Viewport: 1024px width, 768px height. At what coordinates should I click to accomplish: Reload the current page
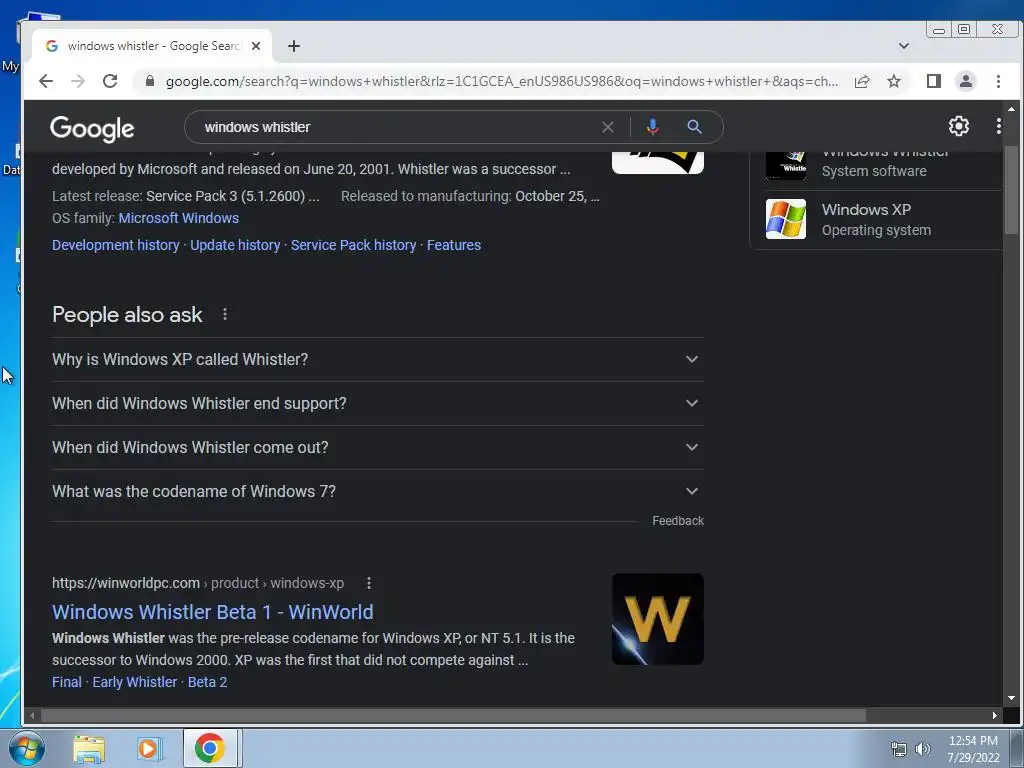tap(110, 81)
